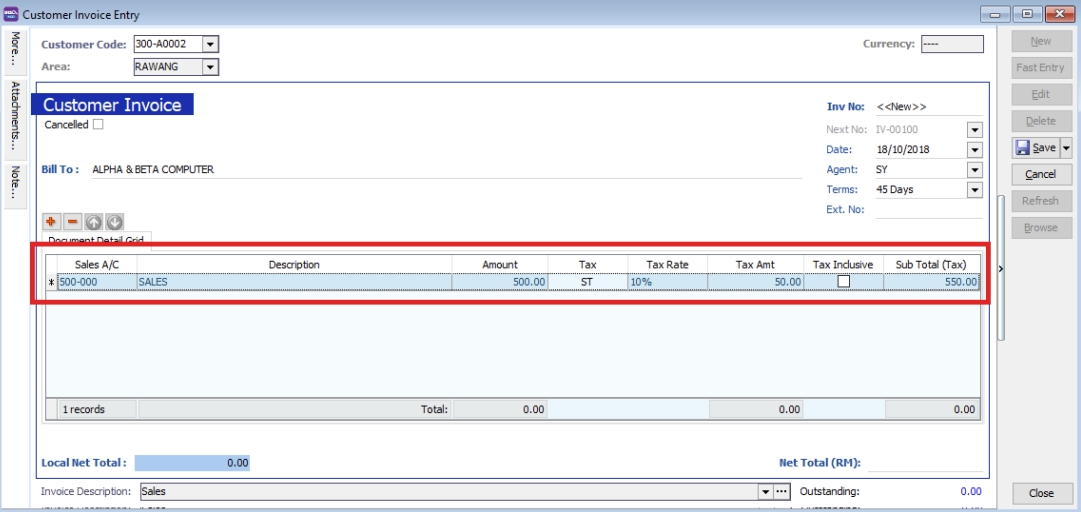Screen dimensions: 1081x512
Task: Click the Inv No field showing <<New>>
Action: click(x=929, y=107)
